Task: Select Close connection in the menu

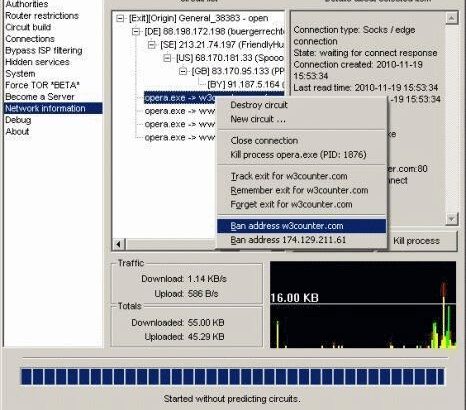Action: 264,141
